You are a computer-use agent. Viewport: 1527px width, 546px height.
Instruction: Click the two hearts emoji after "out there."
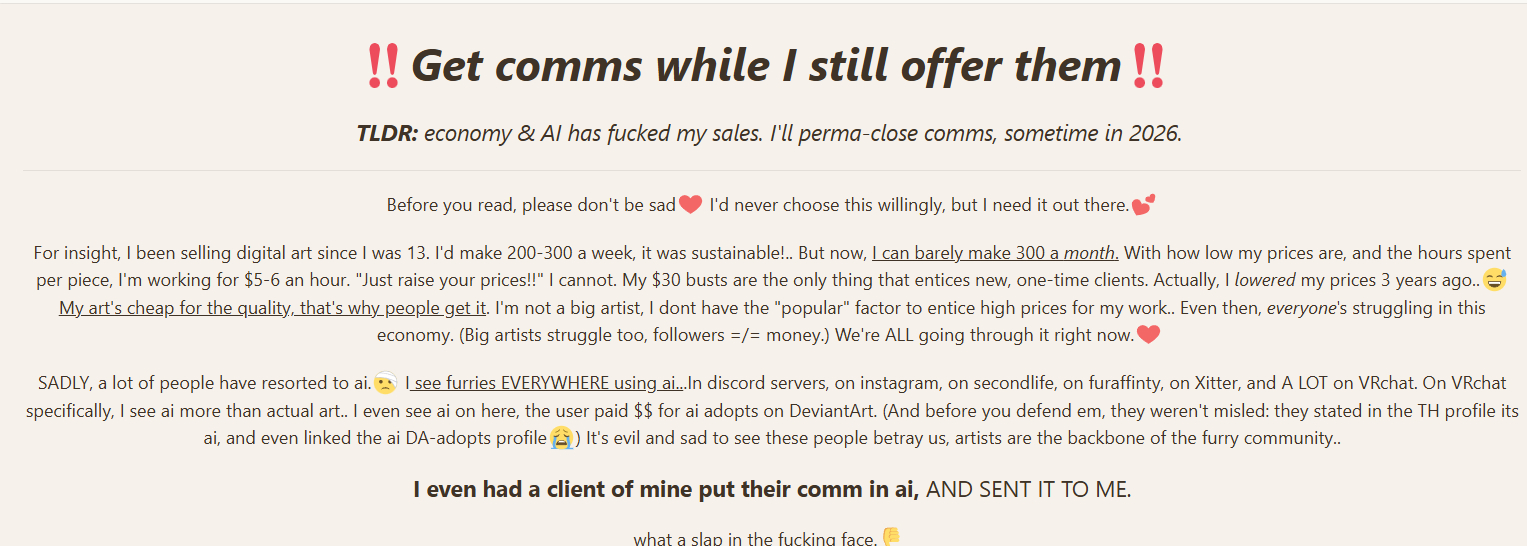pos(1143,205)
